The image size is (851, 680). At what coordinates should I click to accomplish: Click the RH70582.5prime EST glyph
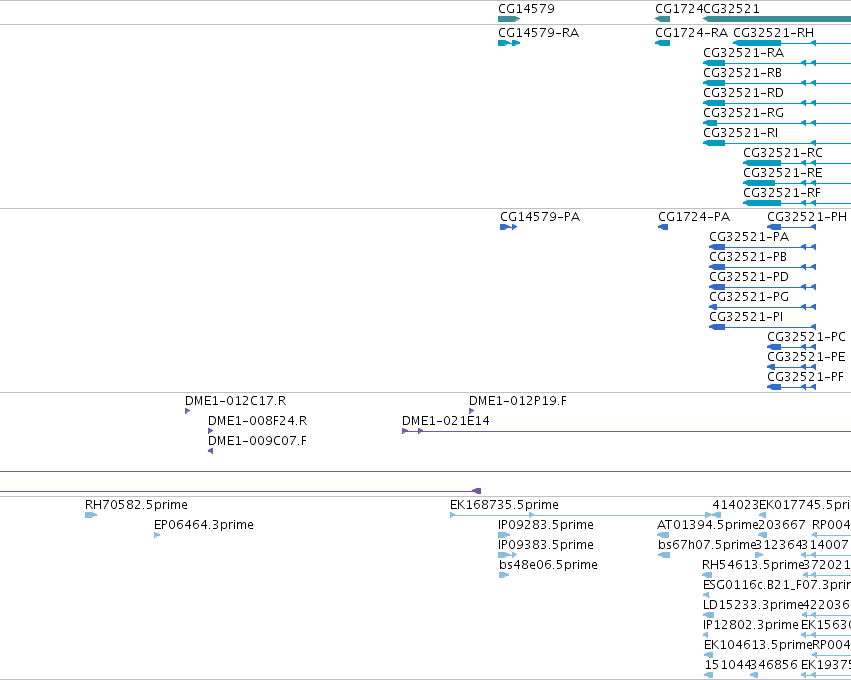pyautogui.click(x=91, y=515)
